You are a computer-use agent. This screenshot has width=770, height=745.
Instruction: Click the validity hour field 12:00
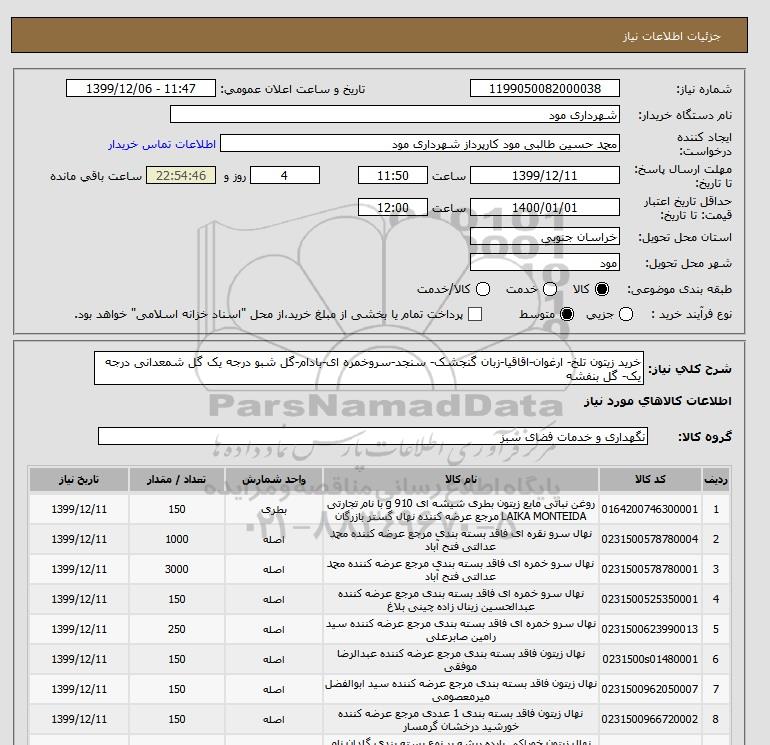coord(393,207)
